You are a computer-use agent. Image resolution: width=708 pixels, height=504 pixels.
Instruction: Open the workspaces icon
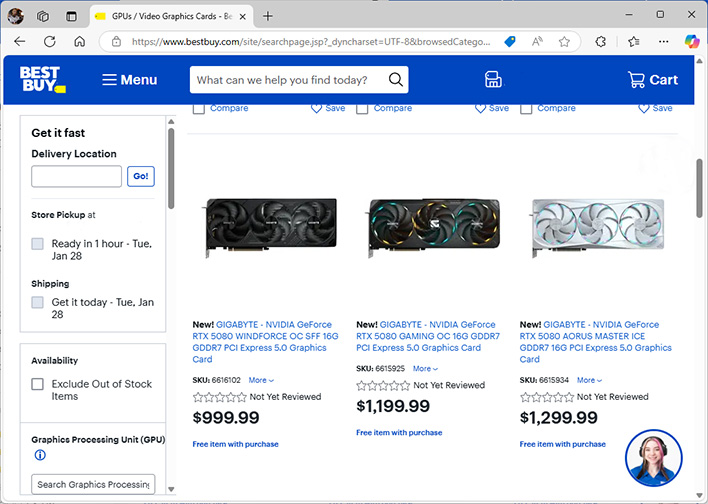[43, 16]
